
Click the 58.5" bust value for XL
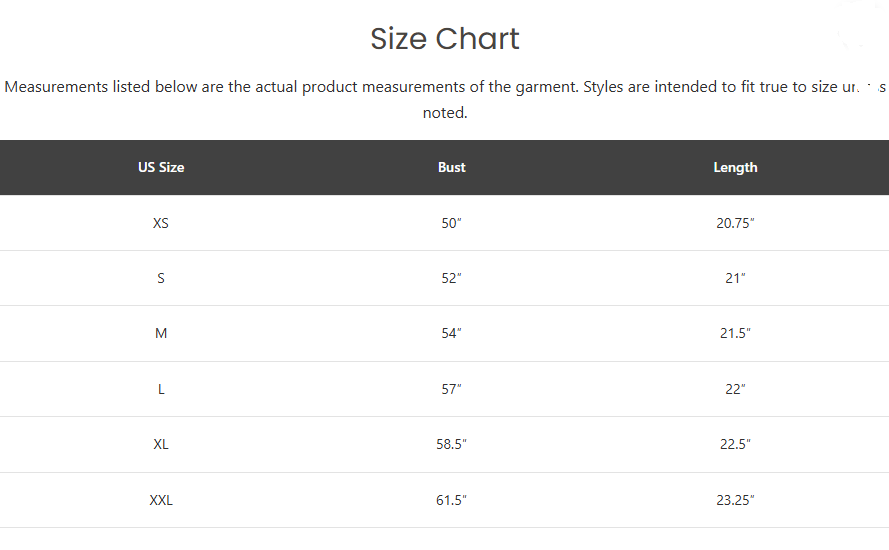pos(451,444)
